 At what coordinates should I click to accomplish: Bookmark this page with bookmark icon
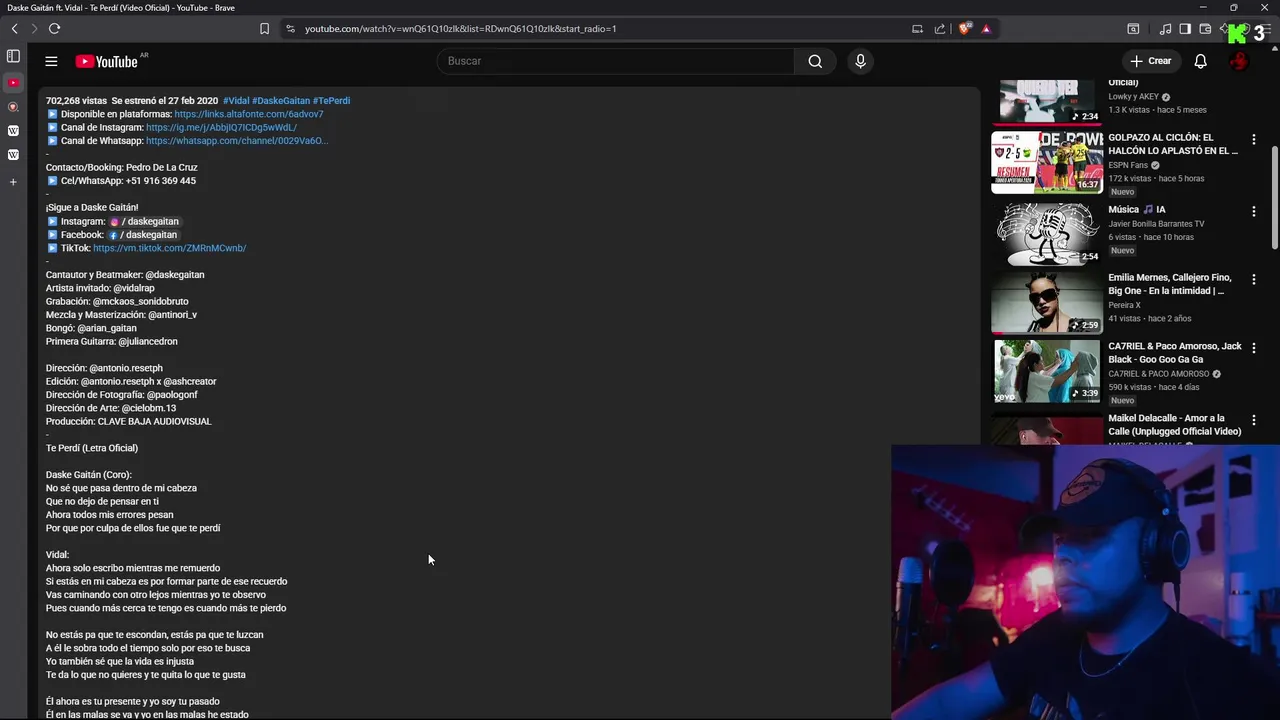(264, 29)
